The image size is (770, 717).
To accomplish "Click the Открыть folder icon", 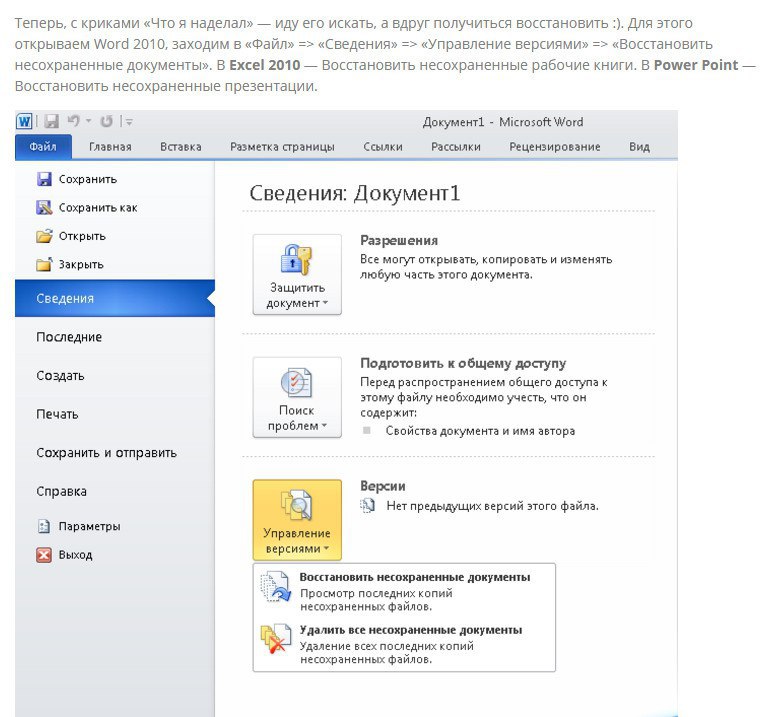I will (44, 236).
